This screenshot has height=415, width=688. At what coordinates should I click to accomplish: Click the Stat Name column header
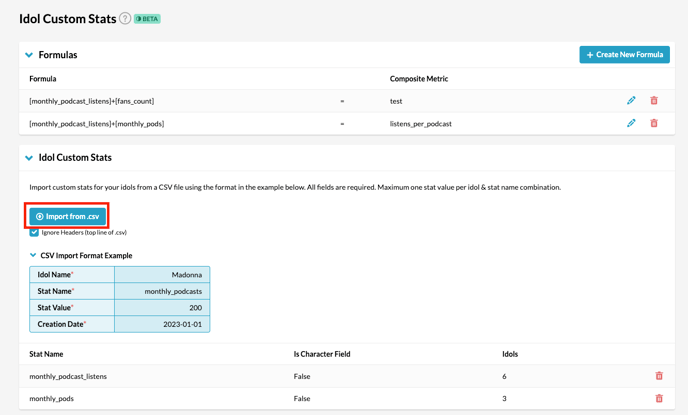46,354
